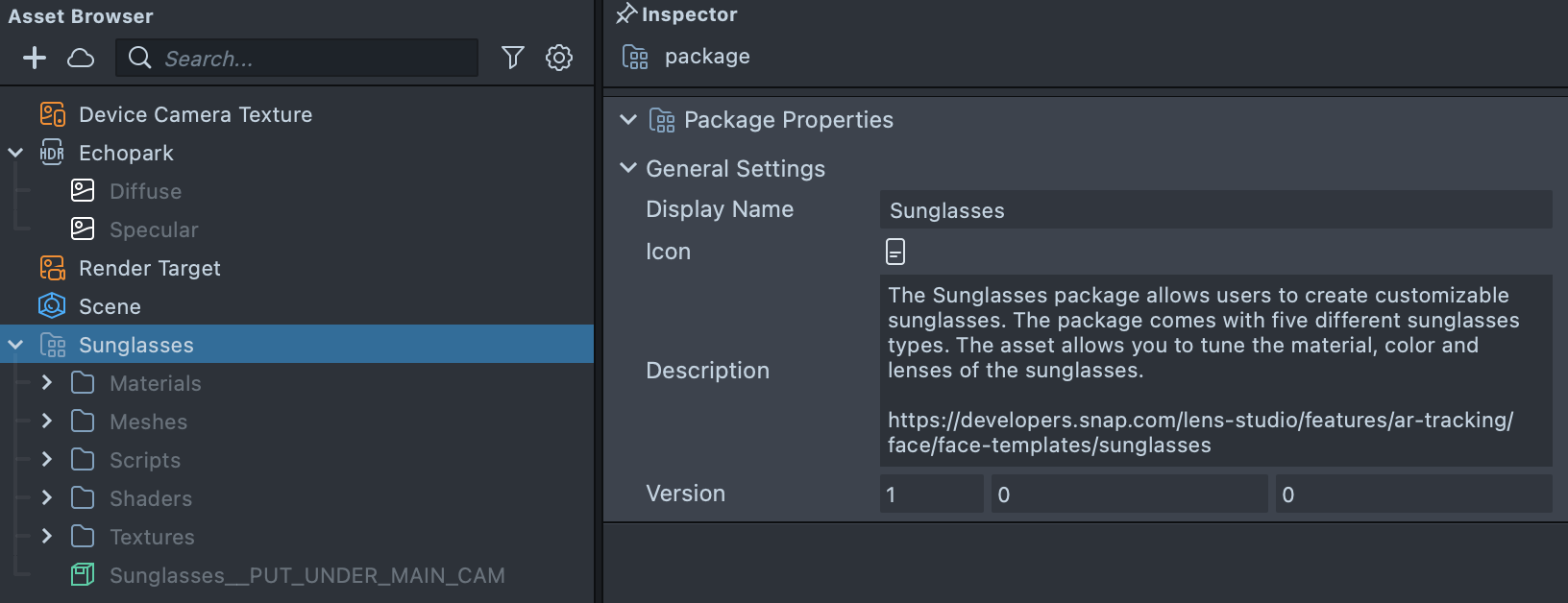The image size is (1568, 603).
Task: Click the package icon file picker
Action: (894, 252)
